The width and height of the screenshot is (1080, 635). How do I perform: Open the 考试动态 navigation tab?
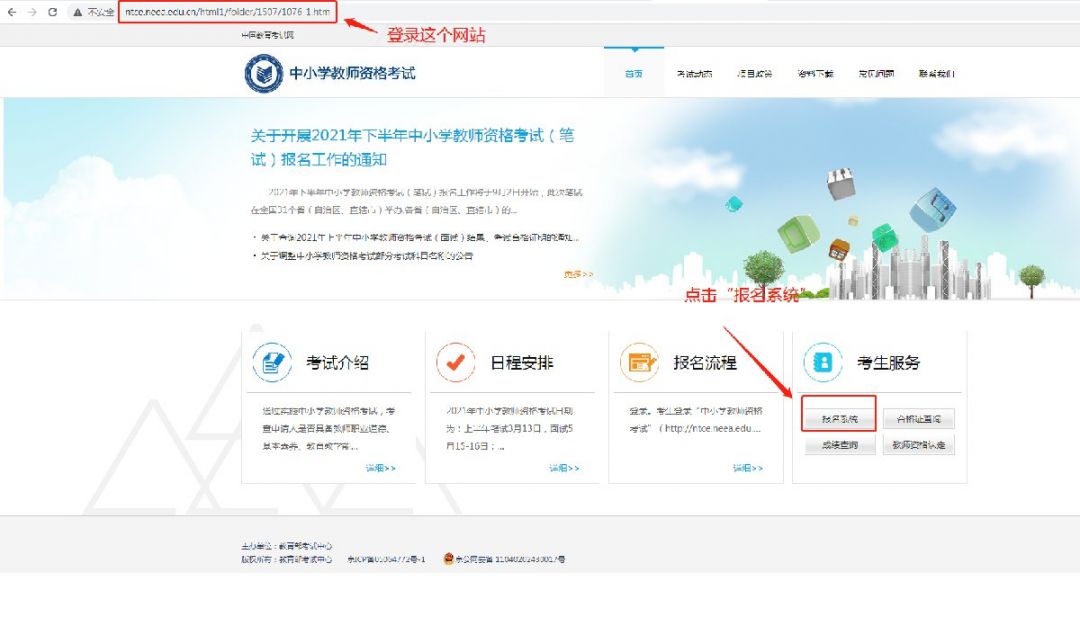point(694,74)
